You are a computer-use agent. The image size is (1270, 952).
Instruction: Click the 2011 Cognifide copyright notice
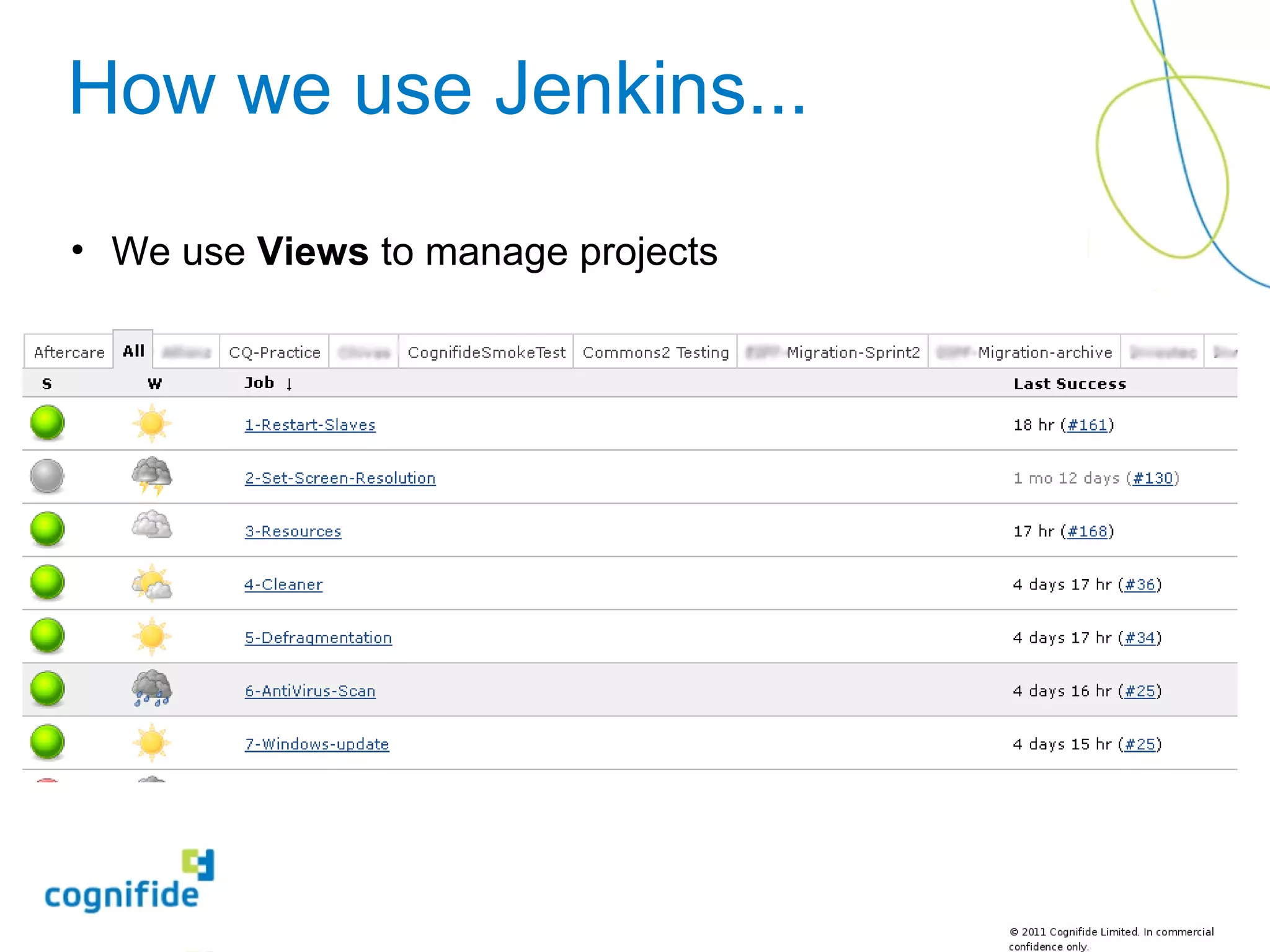[1111, 938]
